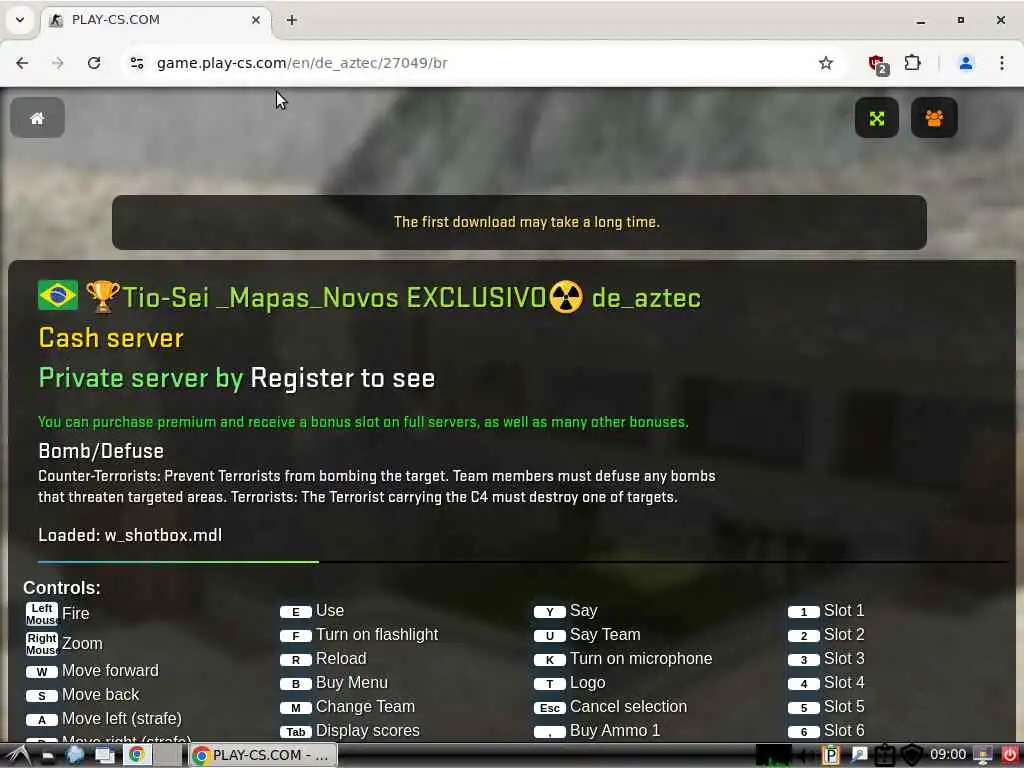The image size is (1024, 768).
Task: Click the home icon button
Action: coord(37,118)
